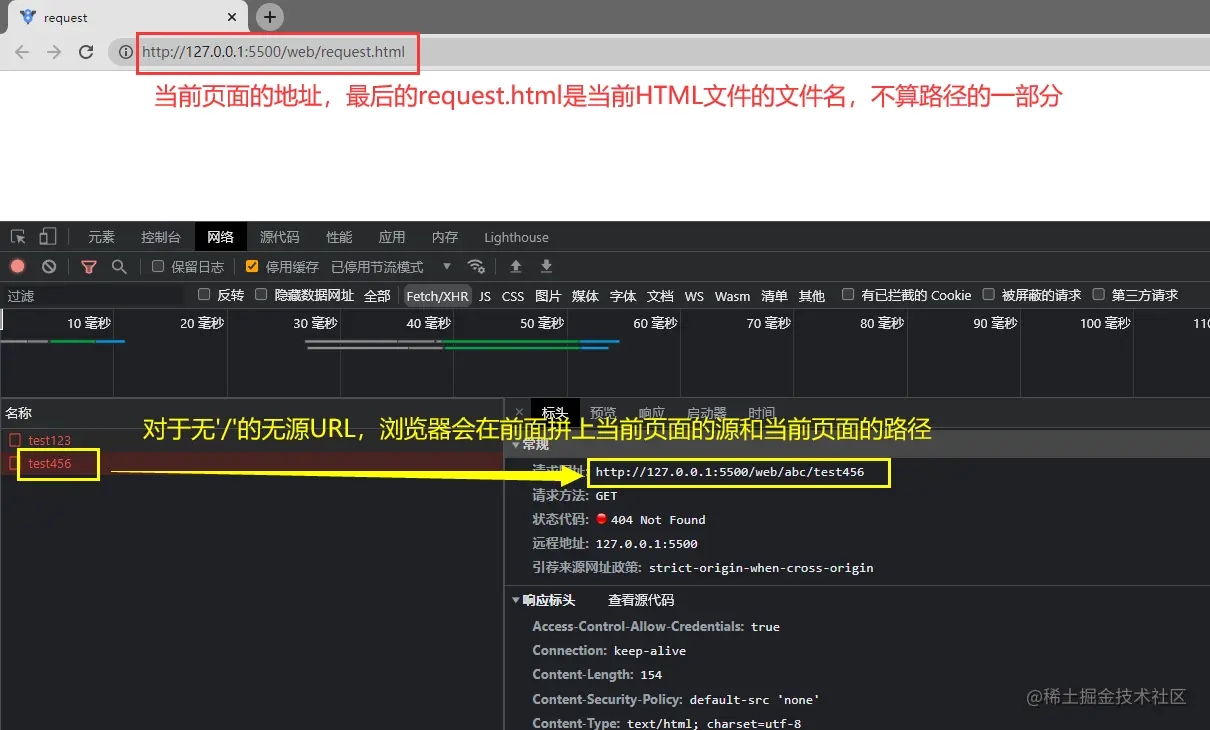Clear the network log

pos(48,266)
